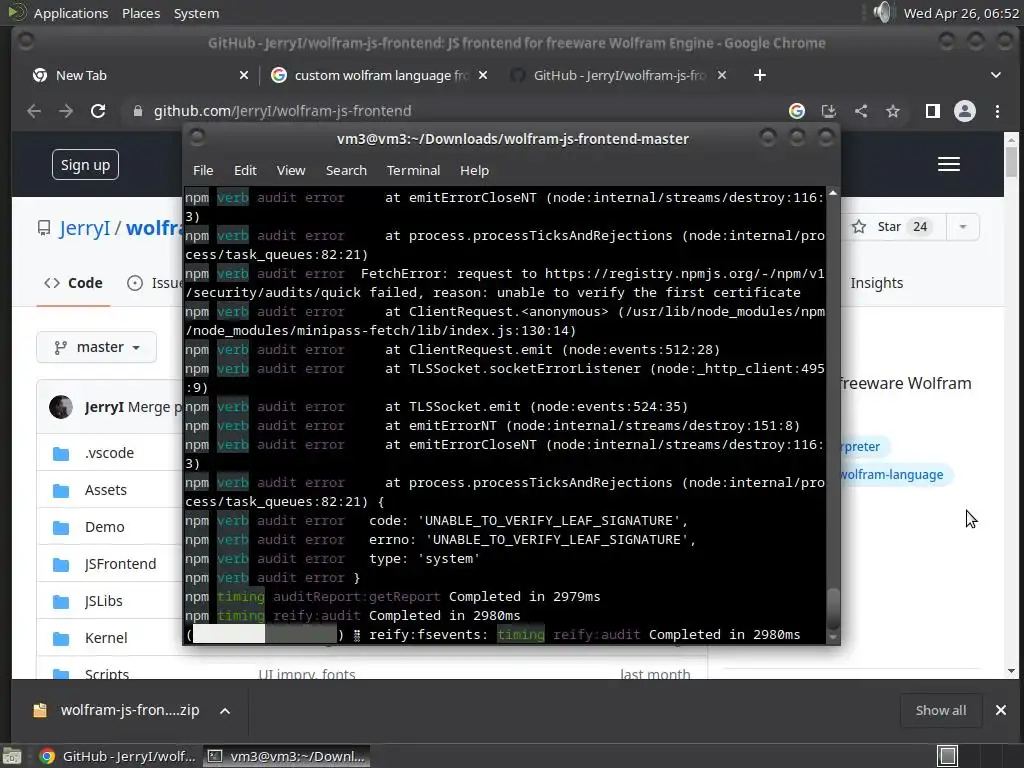Open the System menu in the top panel

pyautogui.click(x=196, y=13)
